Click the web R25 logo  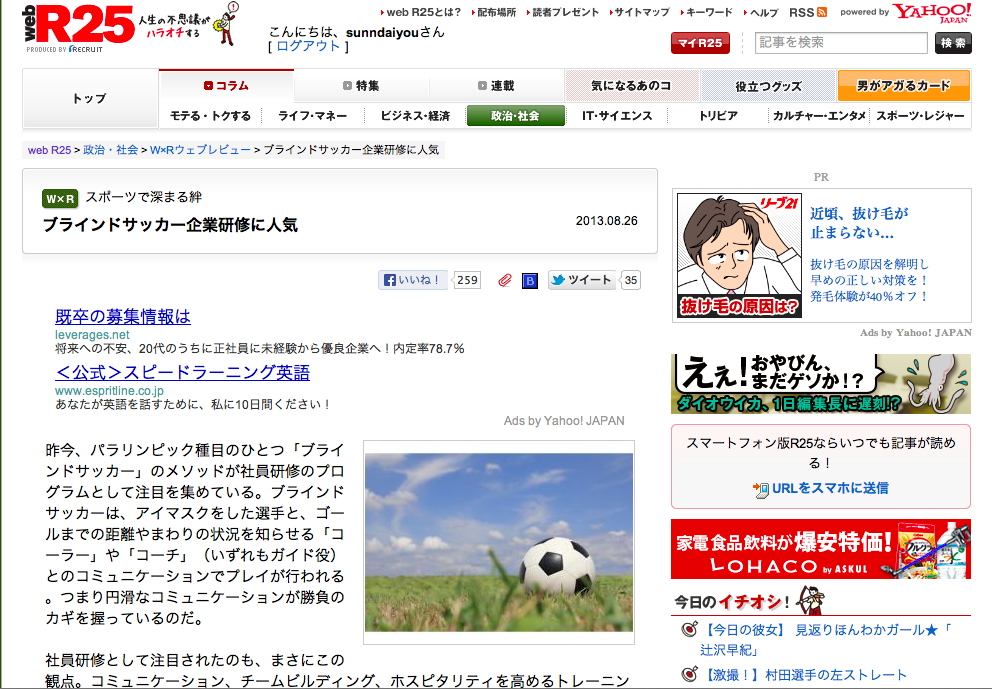[x=78, y=27]
